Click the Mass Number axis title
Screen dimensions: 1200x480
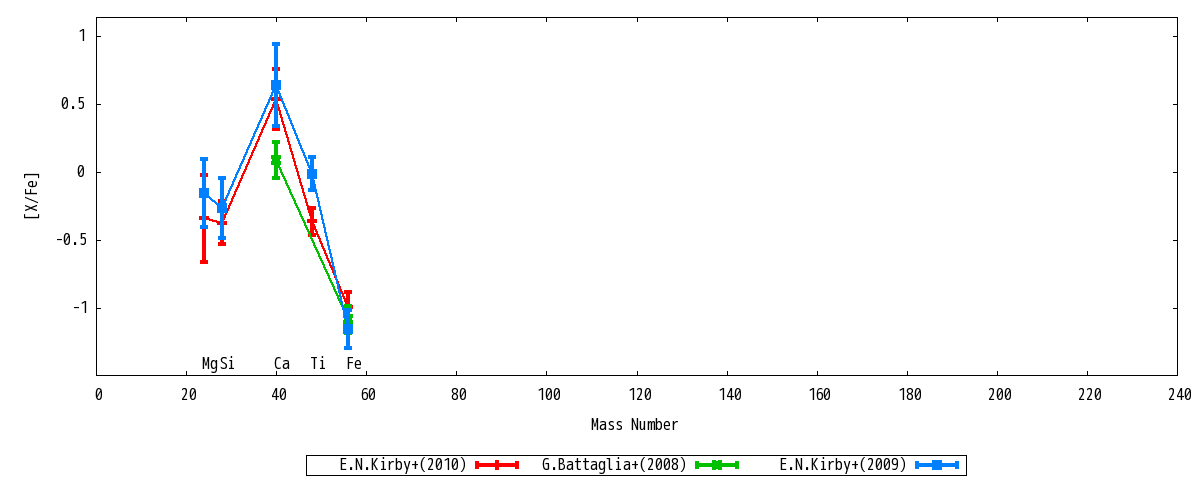point(634,425)
